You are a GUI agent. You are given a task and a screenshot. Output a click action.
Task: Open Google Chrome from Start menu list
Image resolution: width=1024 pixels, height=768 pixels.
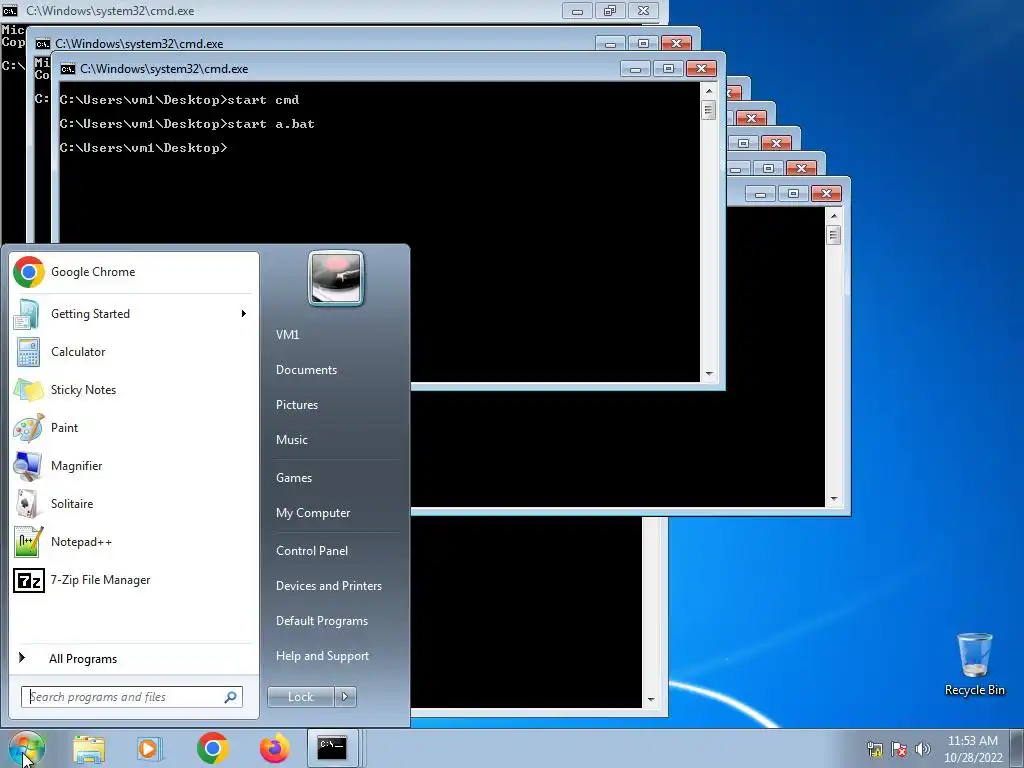pyautogui.click(x=134, y=272)
